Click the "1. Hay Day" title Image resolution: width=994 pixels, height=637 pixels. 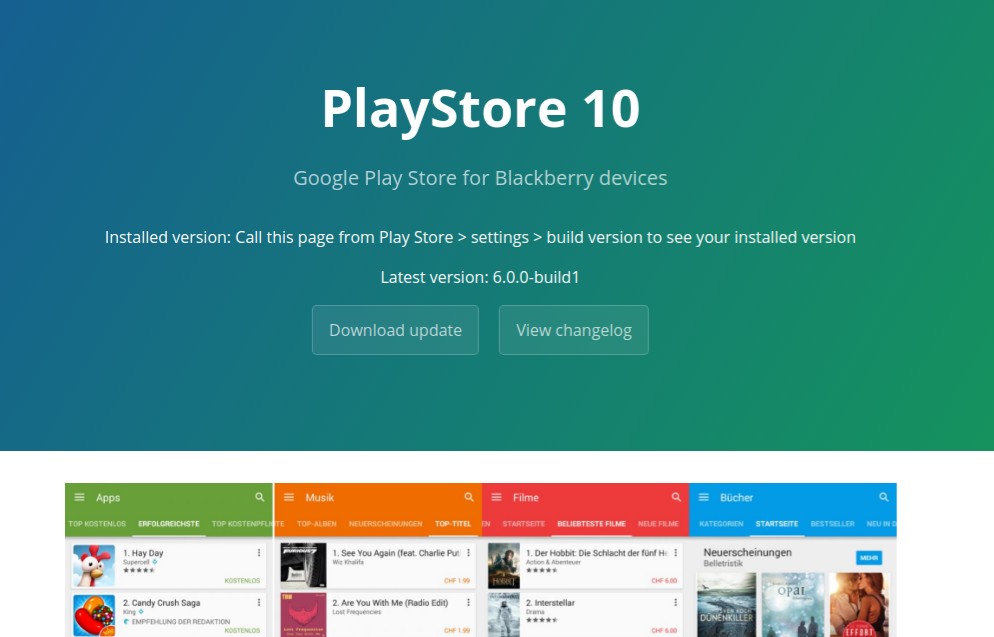point(143,553)
